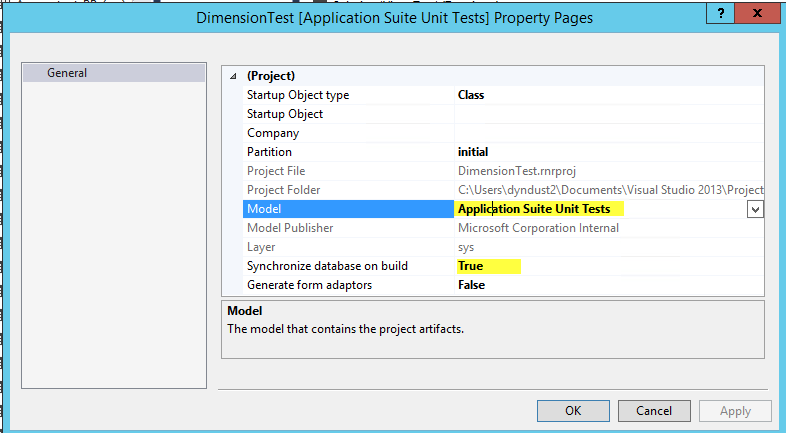The height and width of the screenshot is (433, 786).
Task: Click the Partition value 'initial'
Action: 473,152
